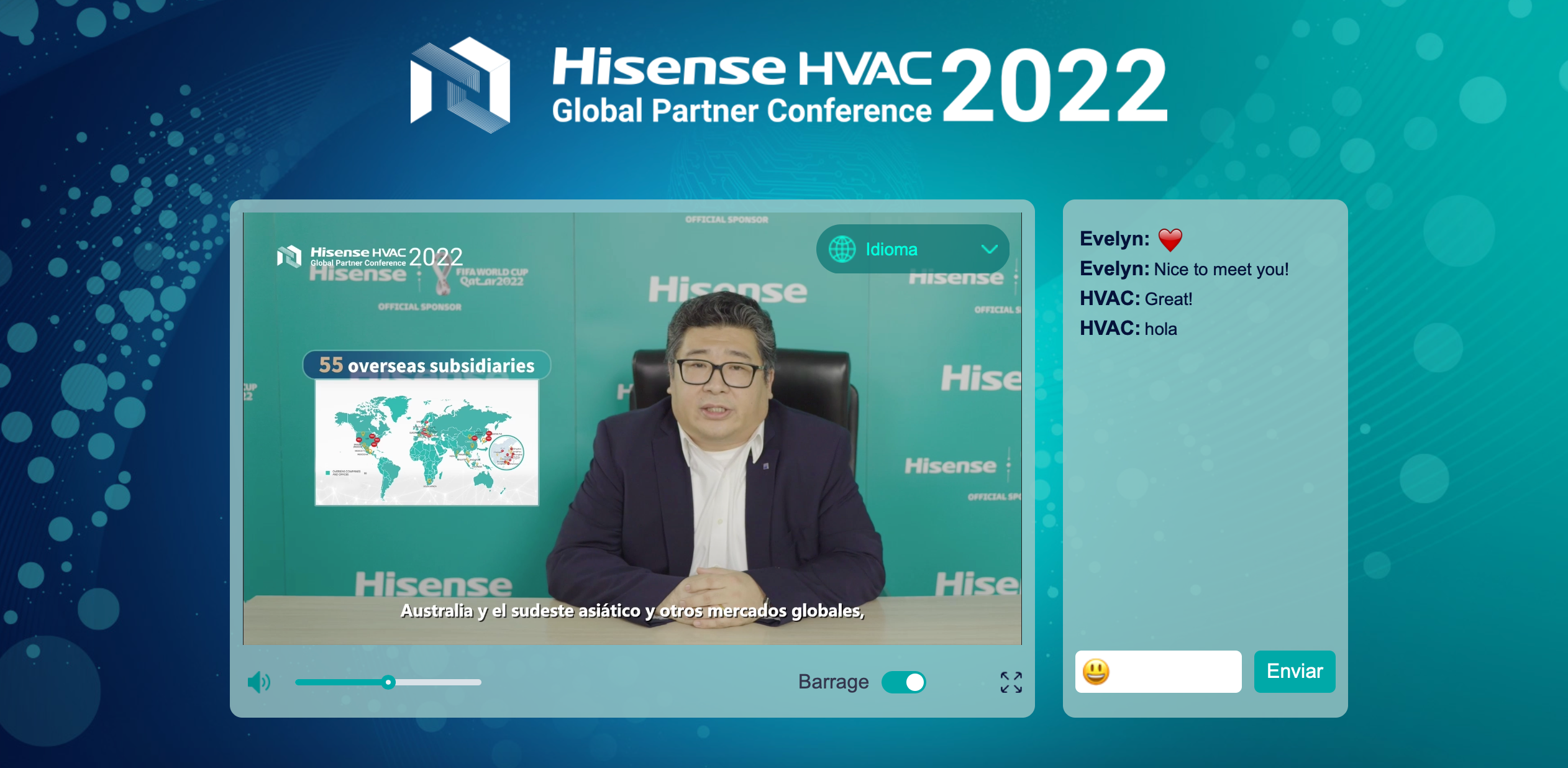Click the world map thumbnail in video
The image size is (1568, 768).
point(427,442)
